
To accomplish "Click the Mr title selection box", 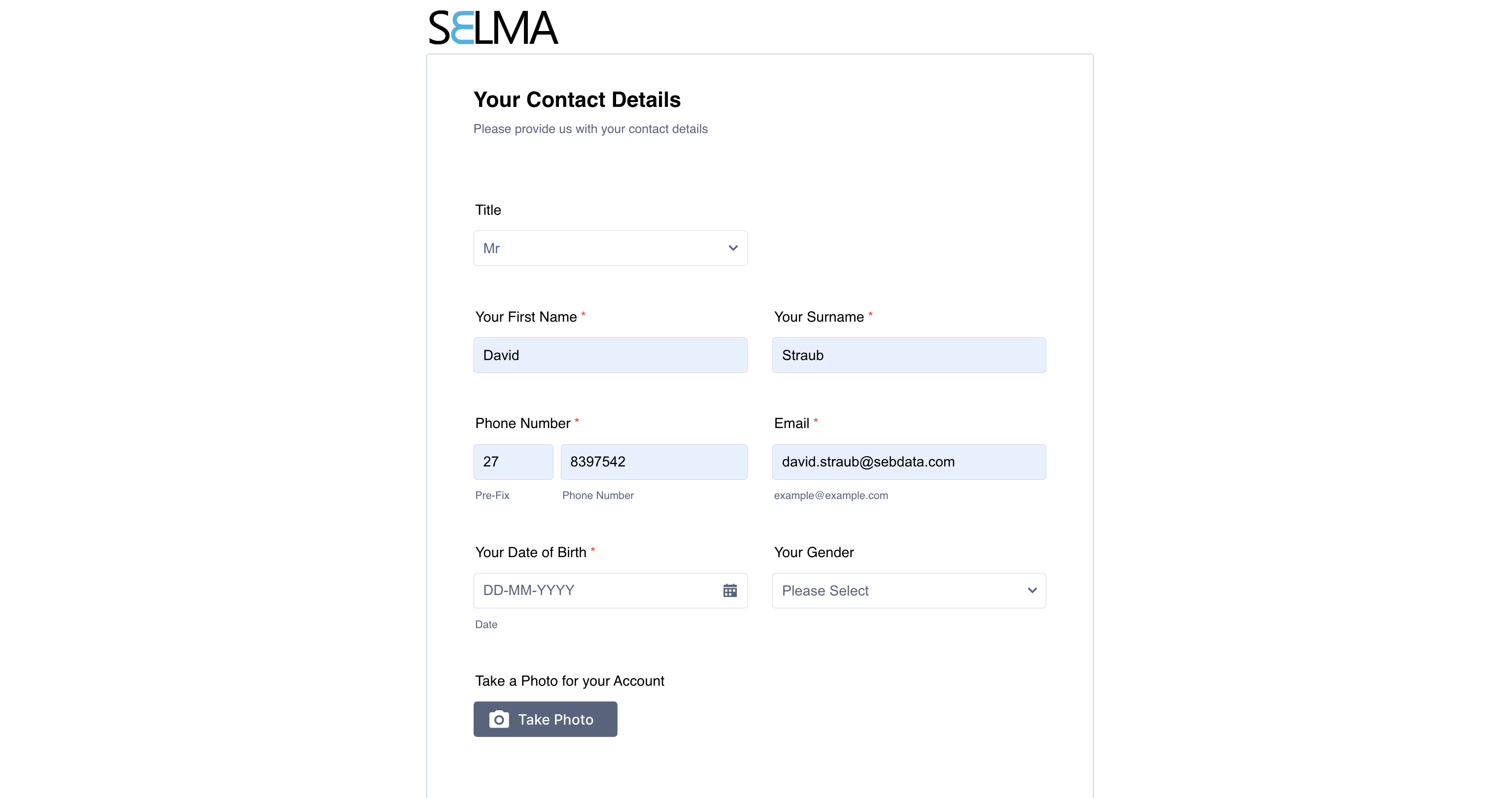I will click(x=611, y=248).
